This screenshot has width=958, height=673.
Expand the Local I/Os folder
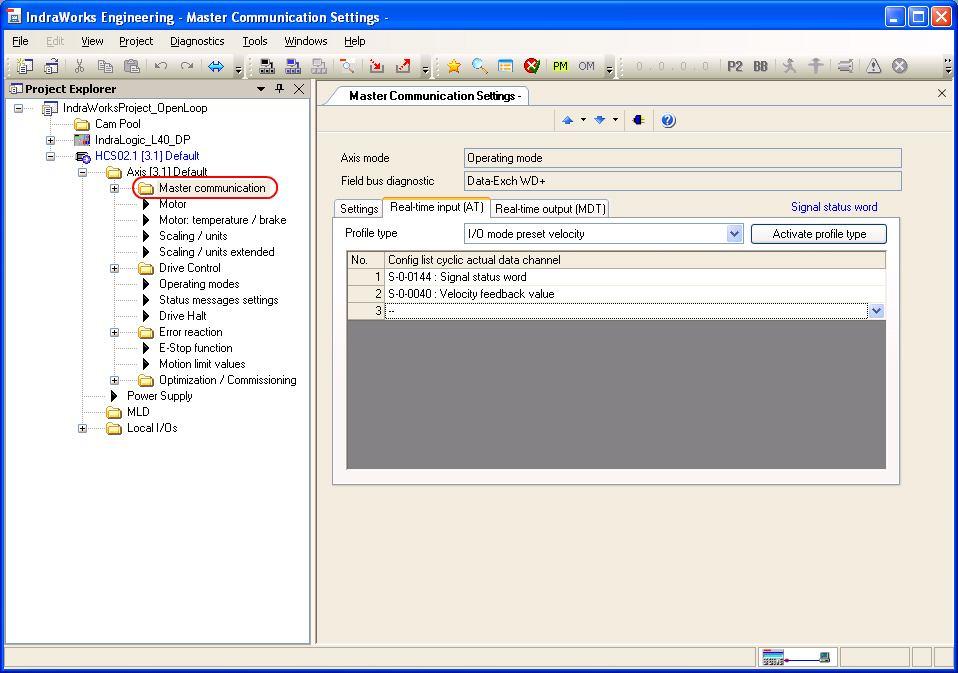pos(82,428)
